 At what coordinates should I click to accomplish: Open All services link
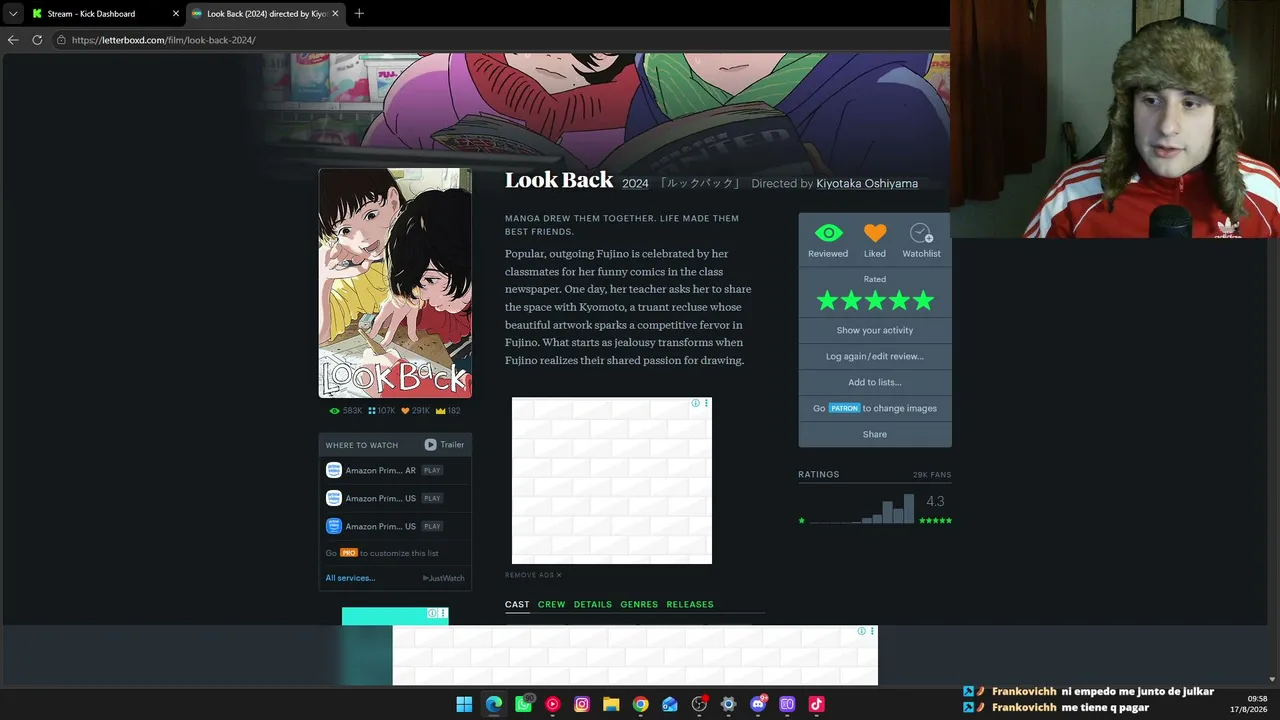[x=350, y=578]
